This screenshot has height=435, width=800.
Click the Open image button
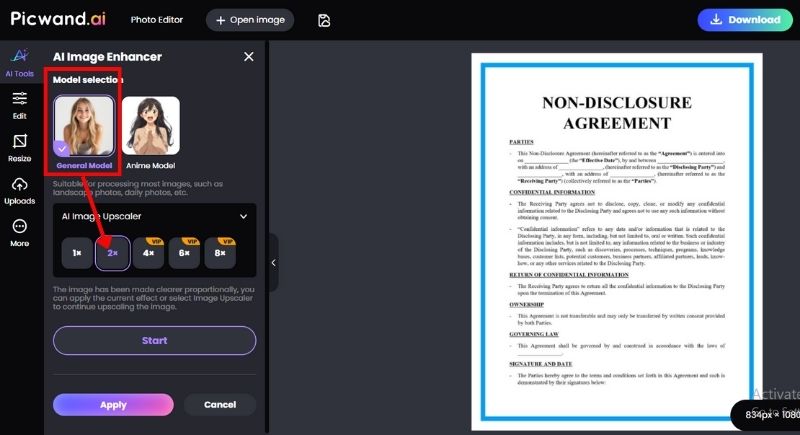250,20
